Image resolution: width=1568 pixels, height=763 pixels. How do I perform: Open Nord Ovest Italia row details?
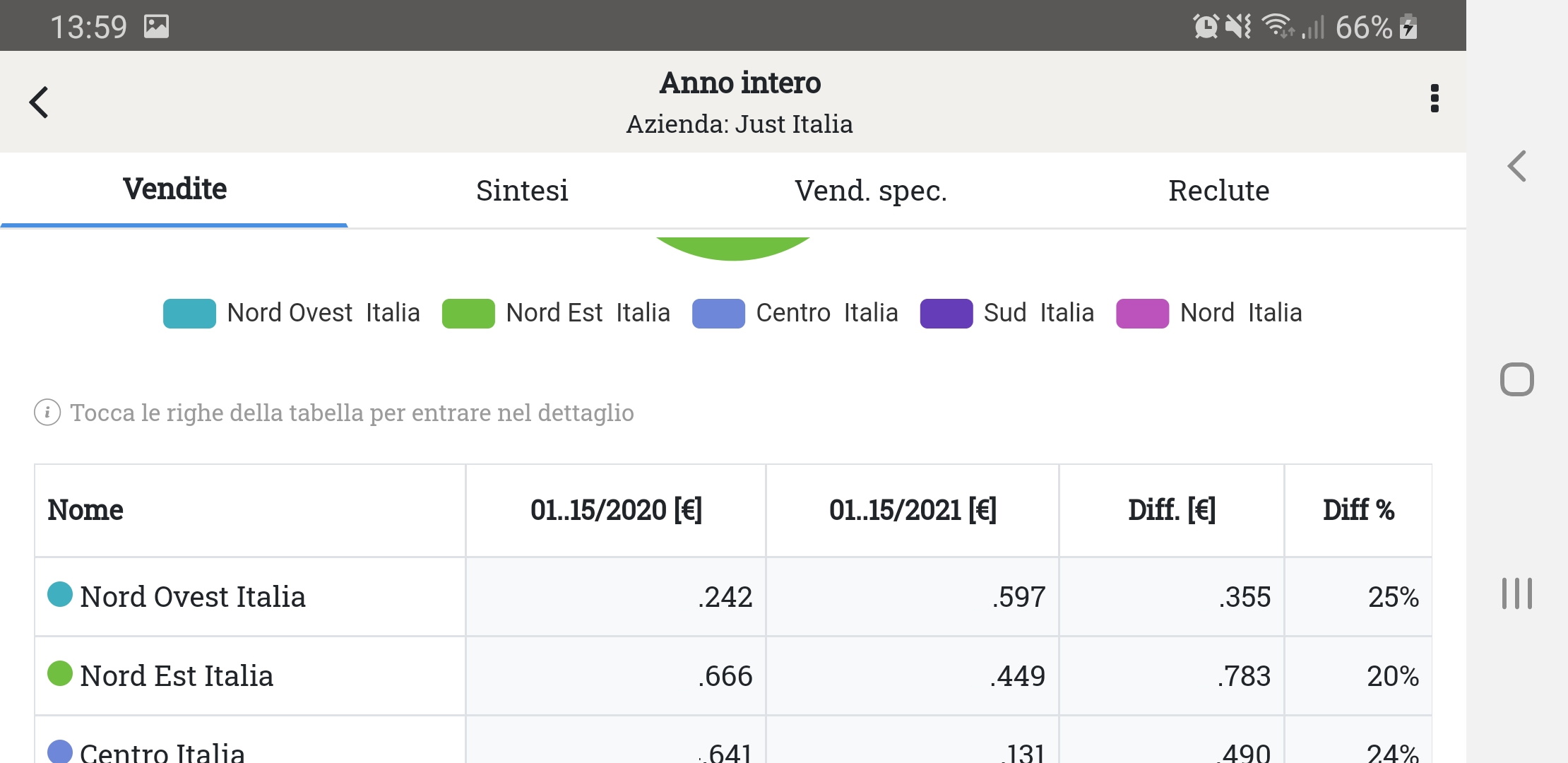pyautogui.click(x=192, y=597)
